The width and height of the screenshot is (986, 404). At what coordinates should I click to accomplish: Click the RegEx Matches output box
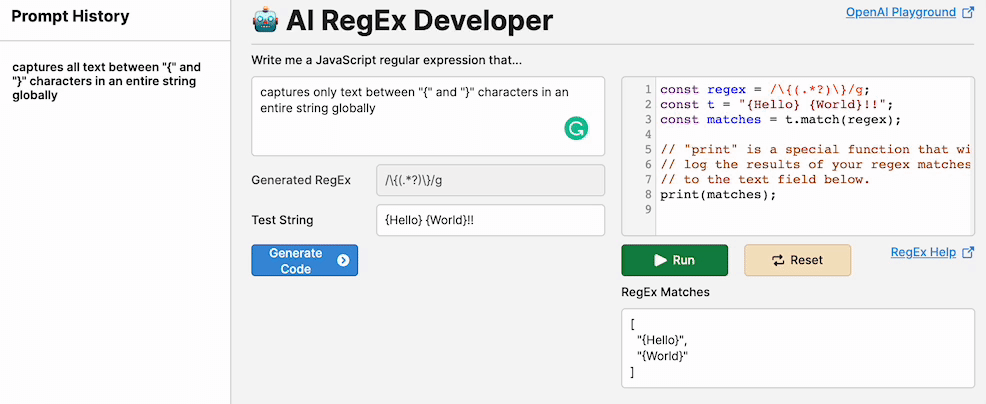tap(797, 348)
